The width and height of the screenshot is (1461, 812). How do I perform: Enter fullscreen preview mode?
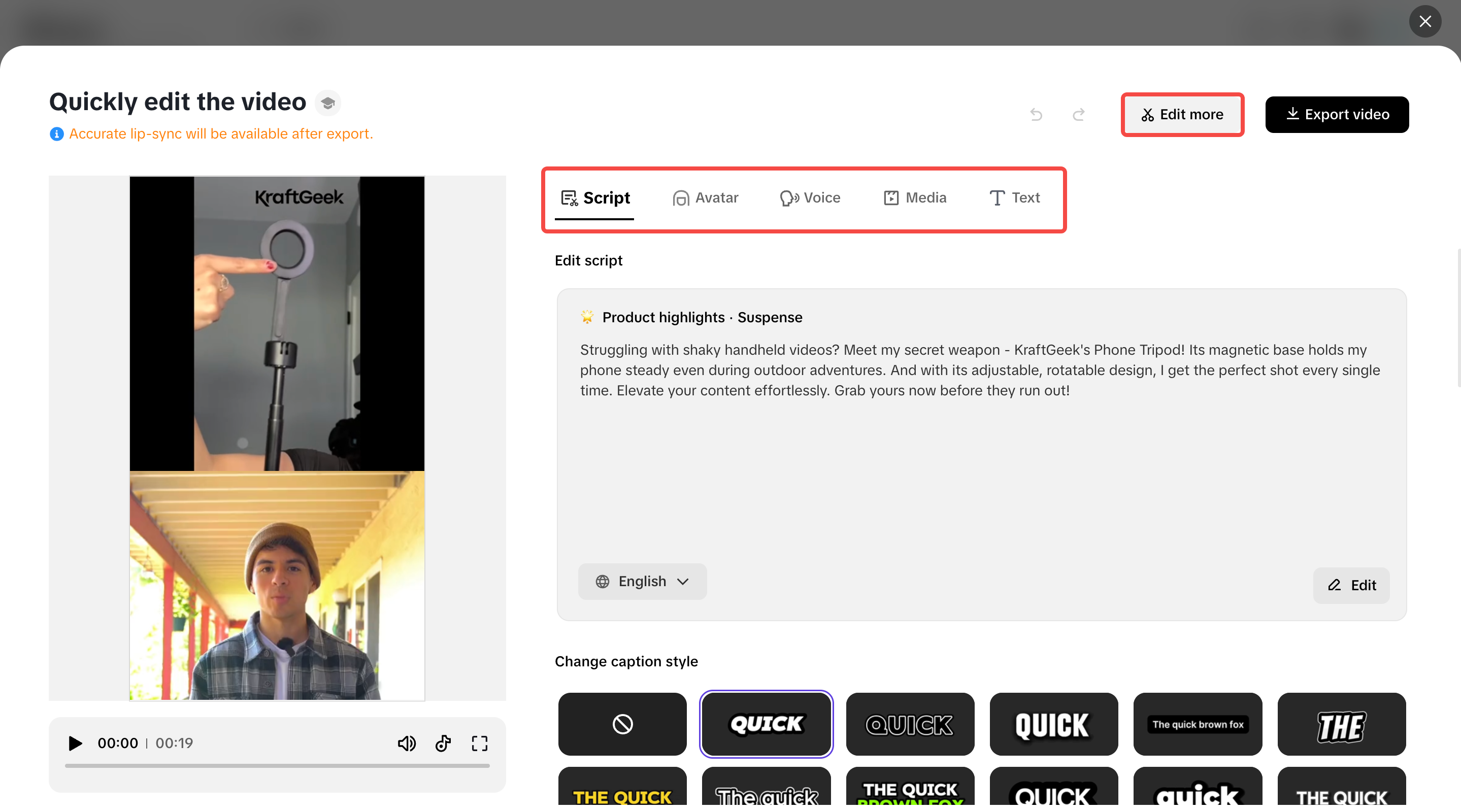(480, 743)
